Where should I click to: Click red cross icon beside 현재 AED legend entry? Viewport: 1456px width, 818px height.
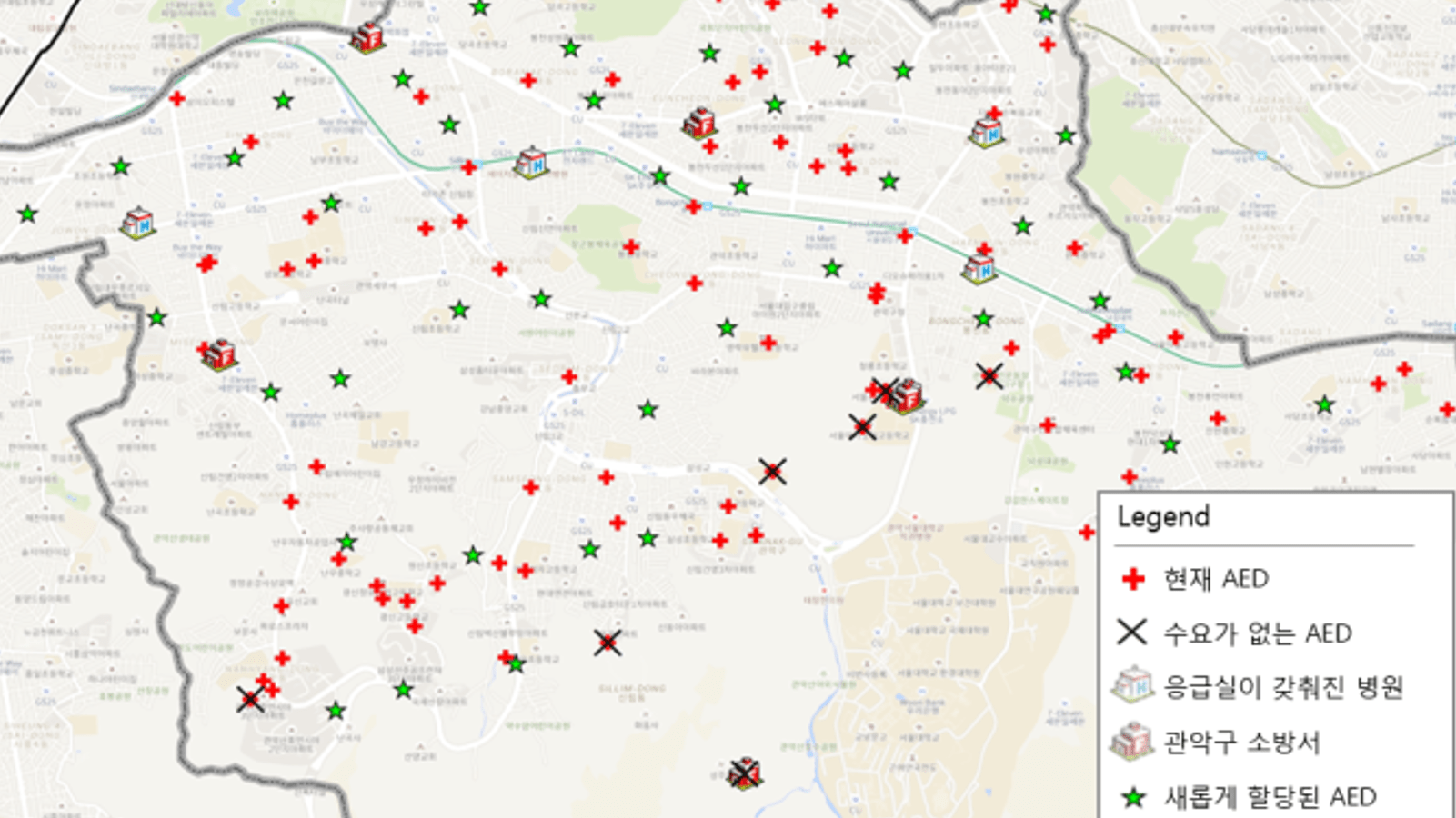click(1132, 579)
